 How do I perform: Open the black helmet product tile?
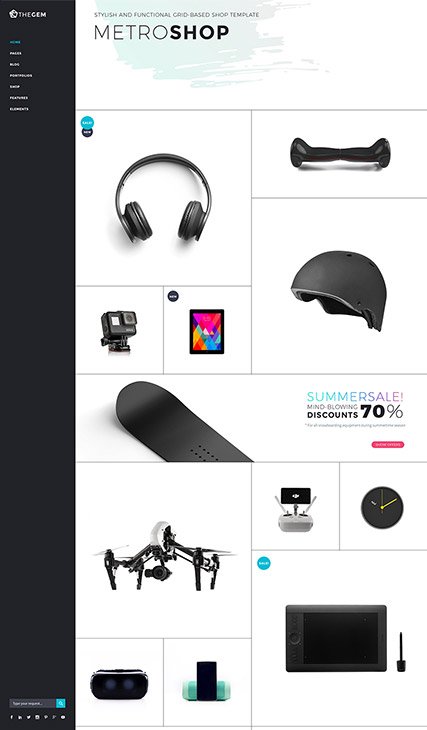coord(339,286)
